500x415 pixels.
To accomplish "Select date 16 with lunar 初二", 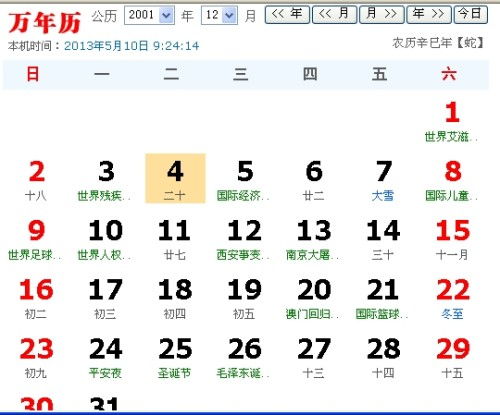I will pos(36,298).
